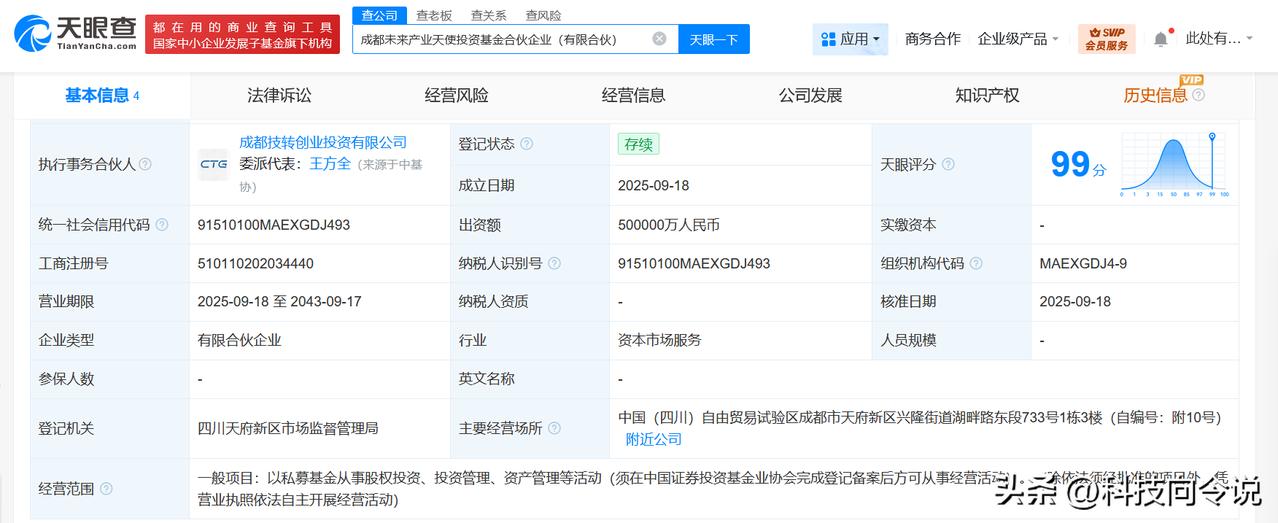Open the 商务合作 link
Image resolution: width=1278 pixels, height=523 pixels.
[932, 39]
